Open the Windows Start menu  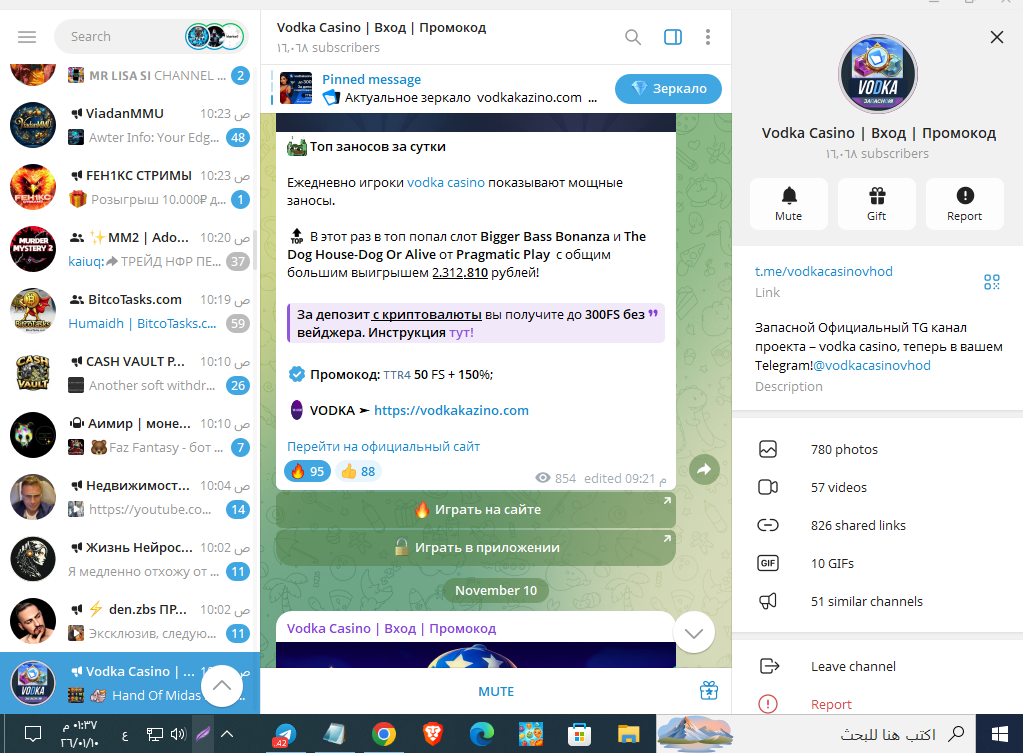tap(1000, 735)
